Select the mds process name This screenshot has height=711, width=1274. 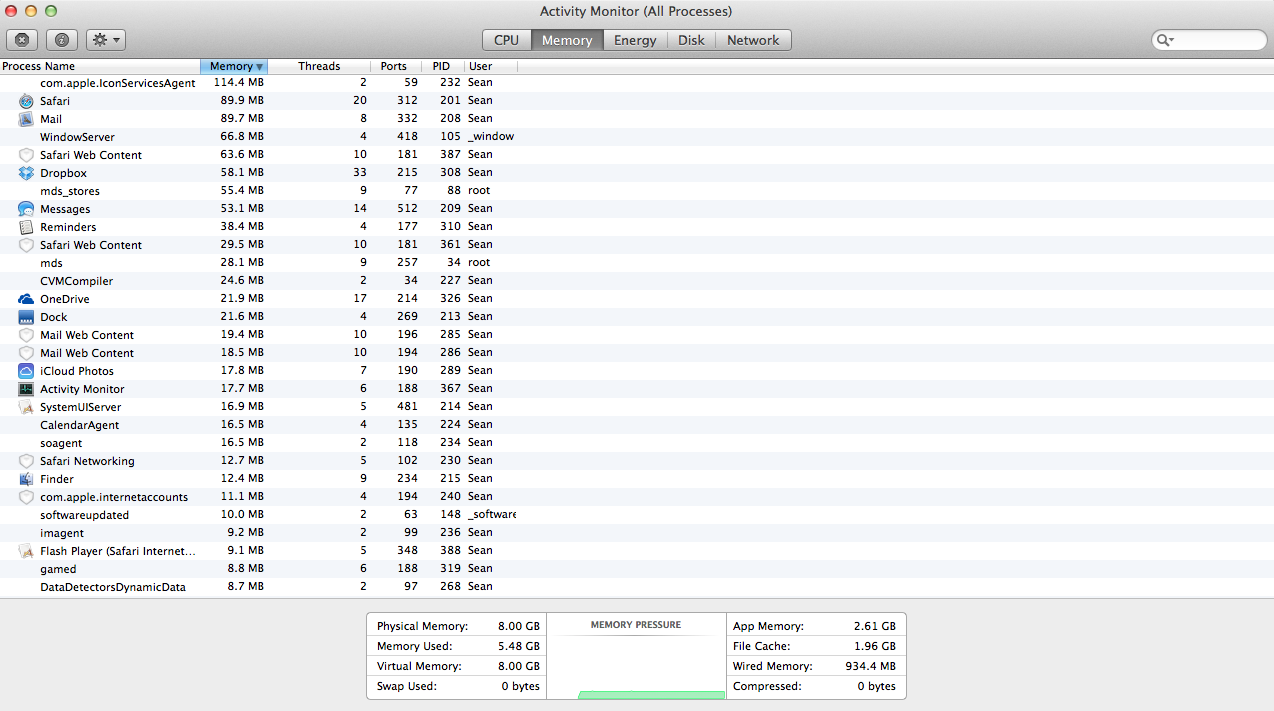click(x=51, y=263)
